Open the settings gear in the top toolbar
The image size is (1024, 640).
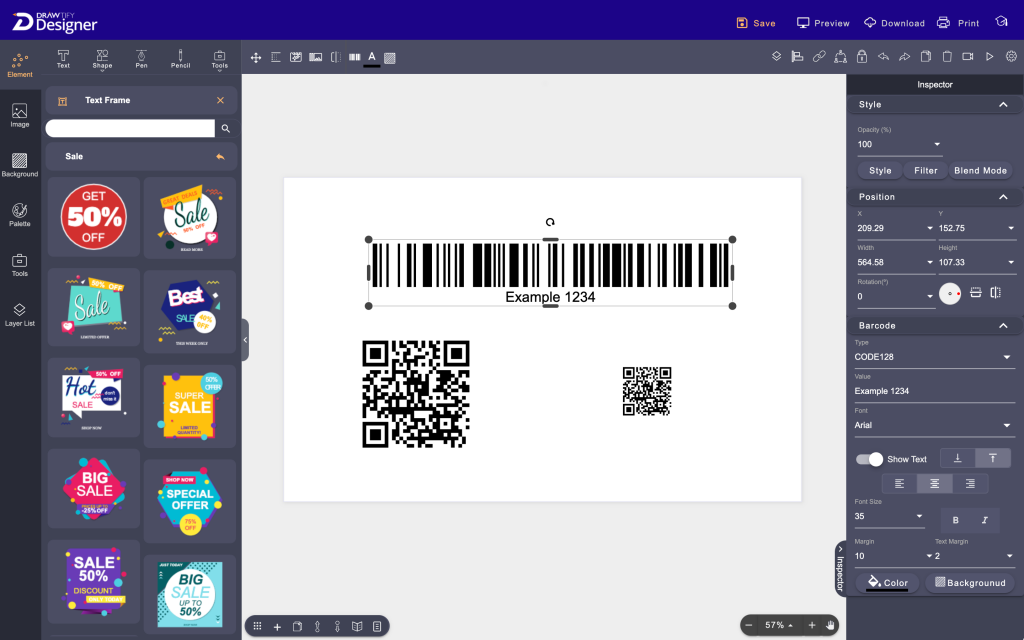click(x=1010, y=56)
